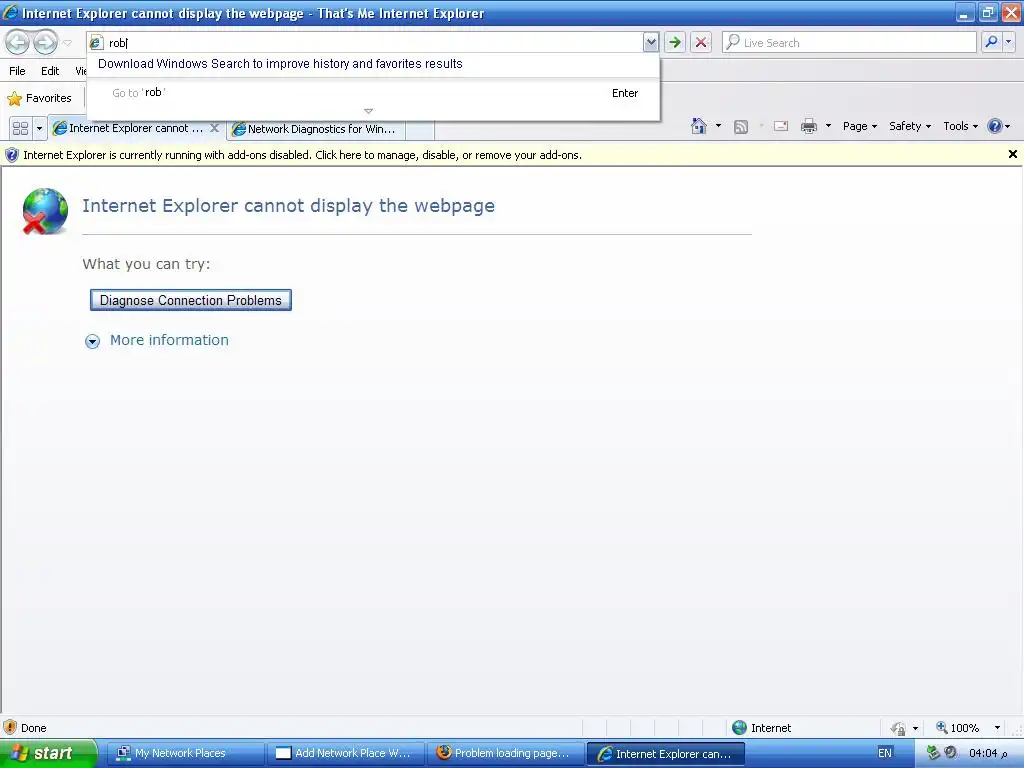
Task: Open the Edit menu
Action: pyautogui.click(x=50, y=71)
